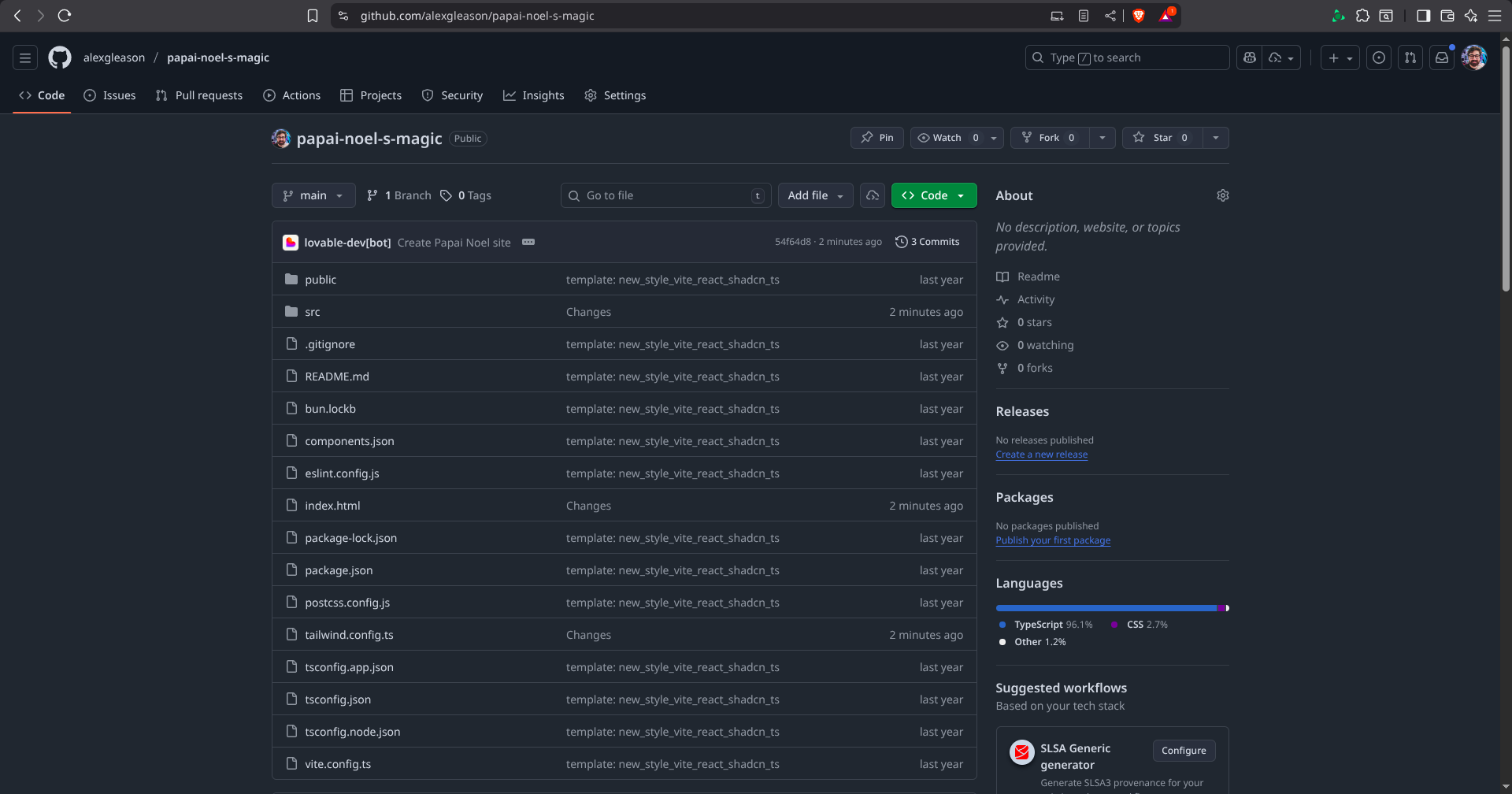Bookmark this page in the browser

(313, 16)
